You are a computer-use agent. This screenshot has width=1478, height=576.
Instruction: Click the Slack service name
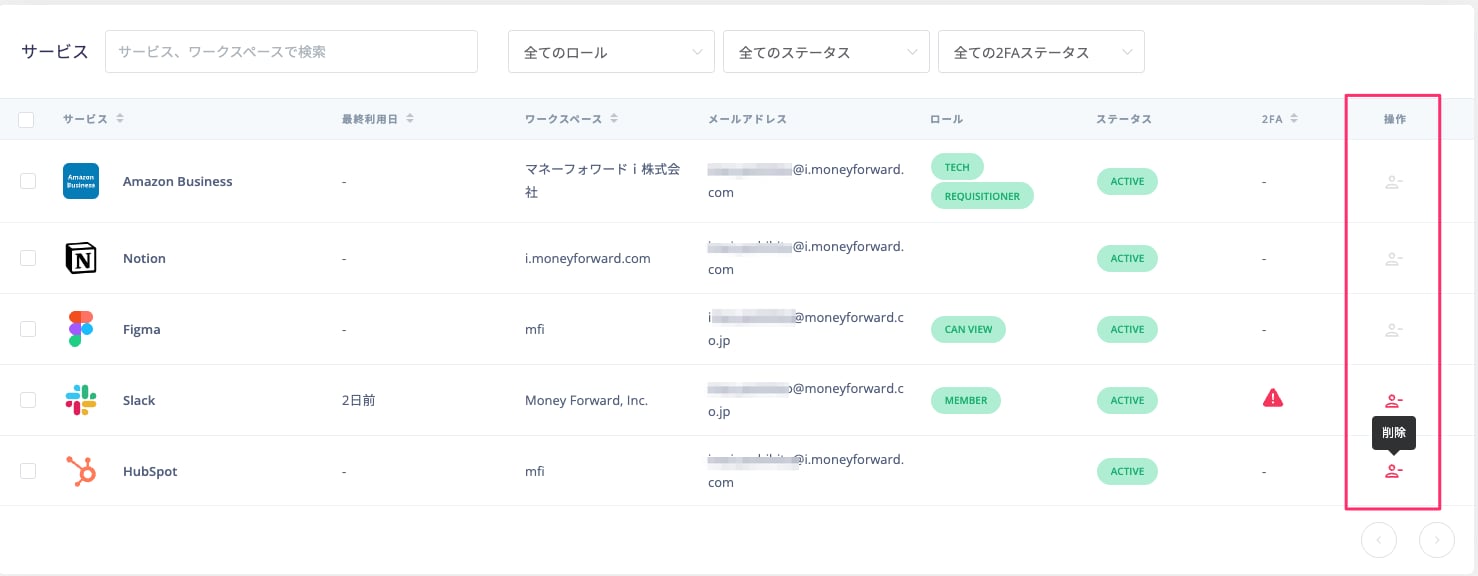[139, 401]
